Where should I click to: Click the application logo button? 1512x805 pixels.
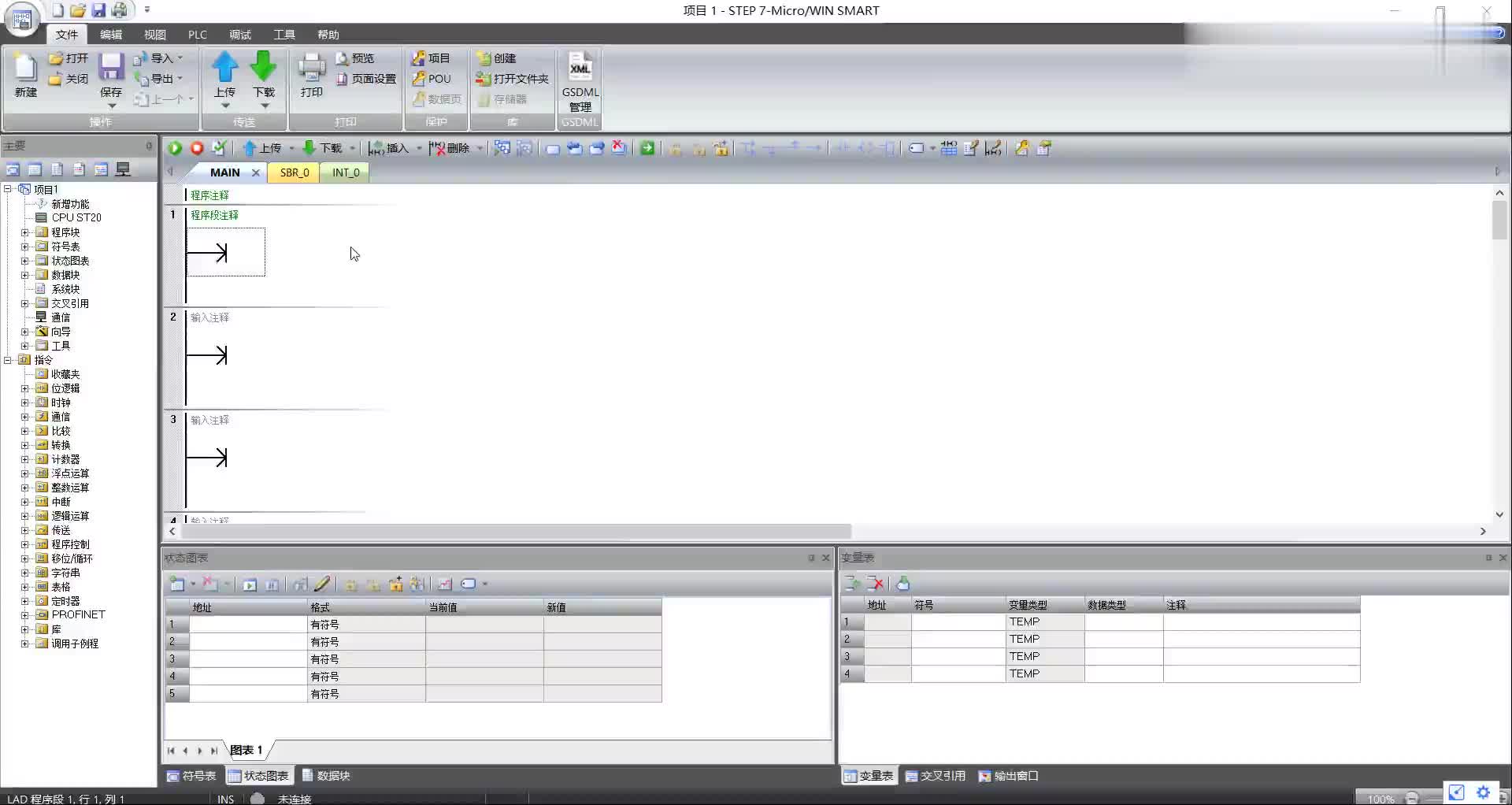click(22, 19)
